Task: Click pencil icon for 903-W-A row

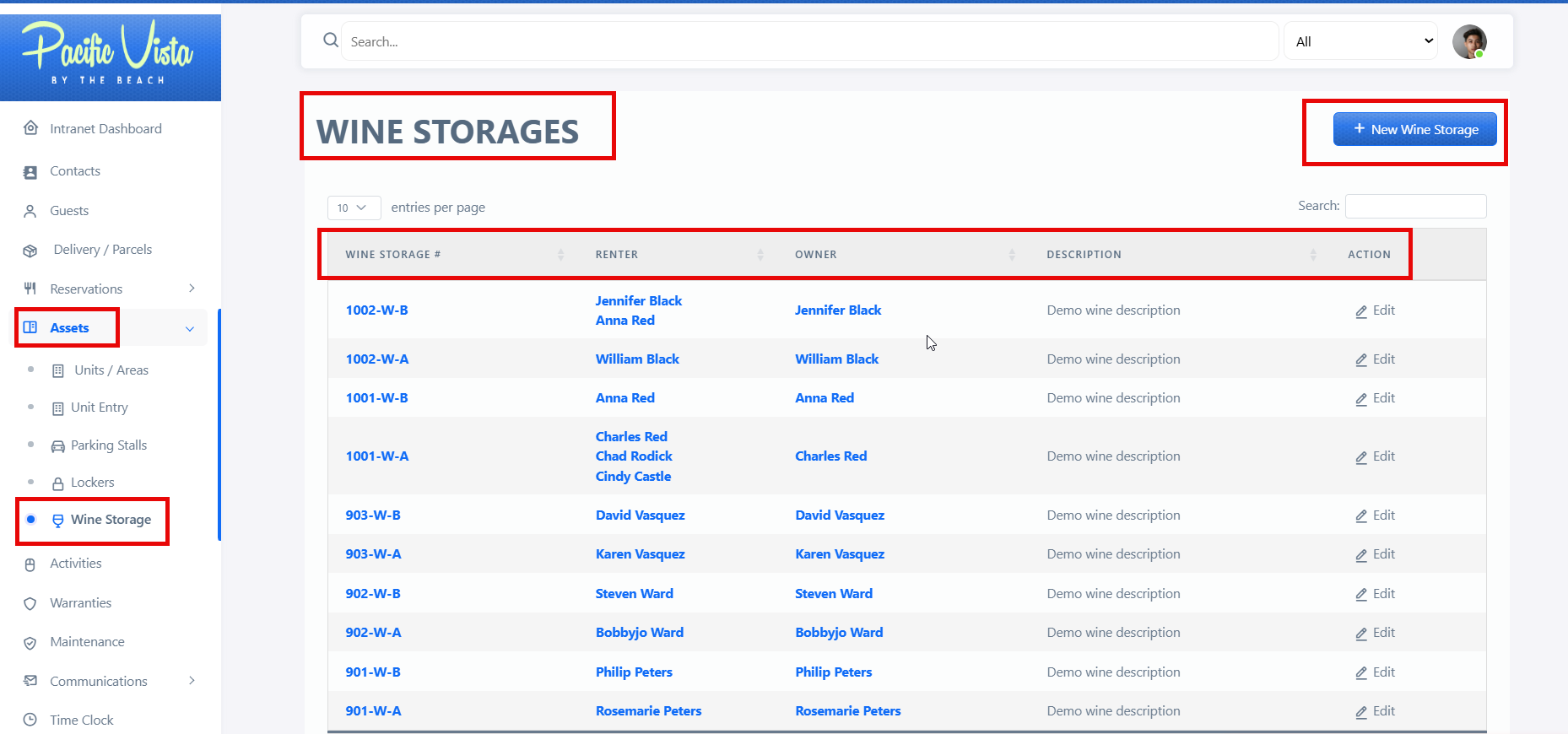Action: pyautogui.click(x=1361, y=555)
